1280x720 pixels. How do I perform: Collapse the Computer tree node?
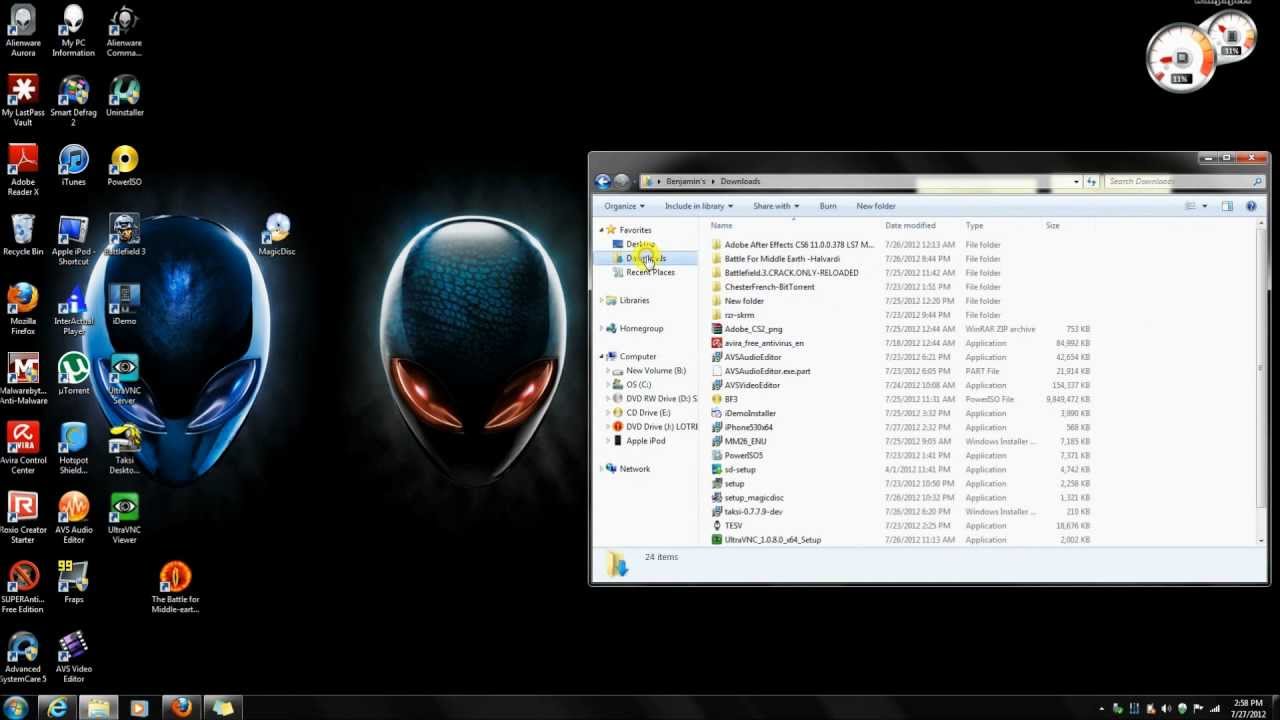click(602, 356)
